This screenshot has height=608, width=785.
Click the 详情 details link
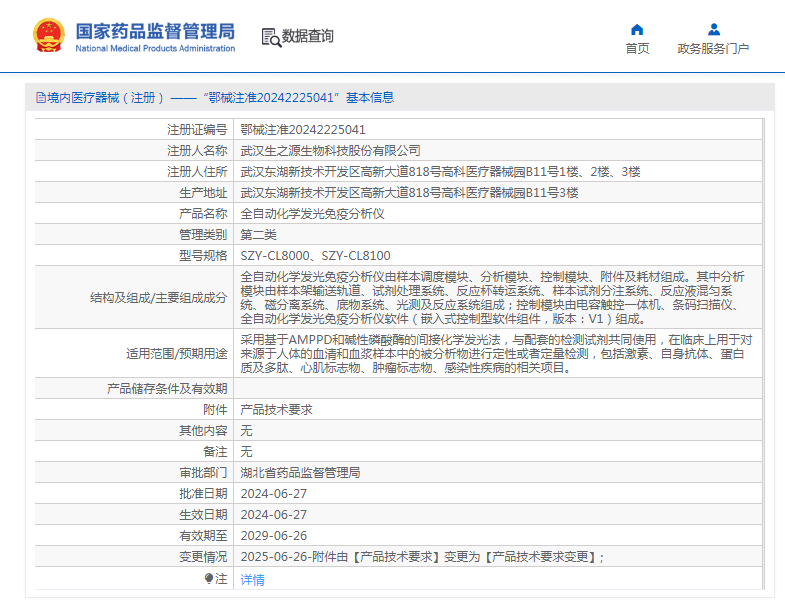252,579
